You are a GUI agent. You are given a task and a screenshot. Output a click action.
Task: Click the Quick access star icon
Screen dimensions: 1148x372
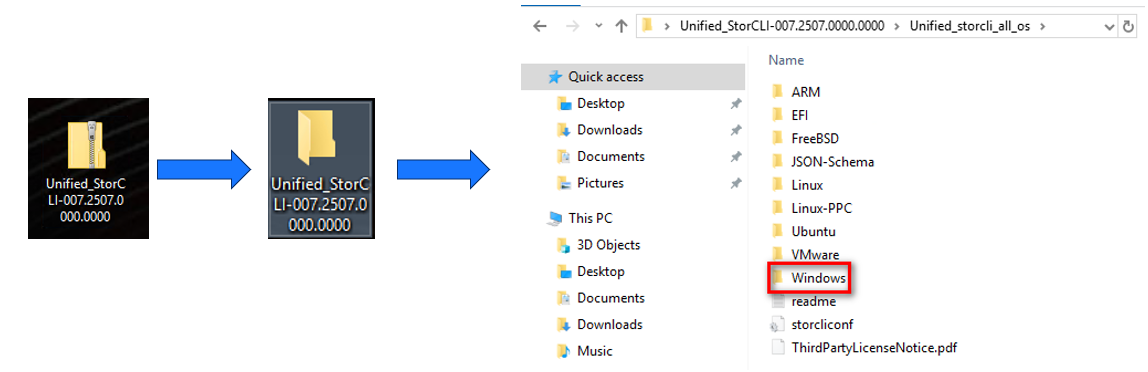tap(556, 76)
